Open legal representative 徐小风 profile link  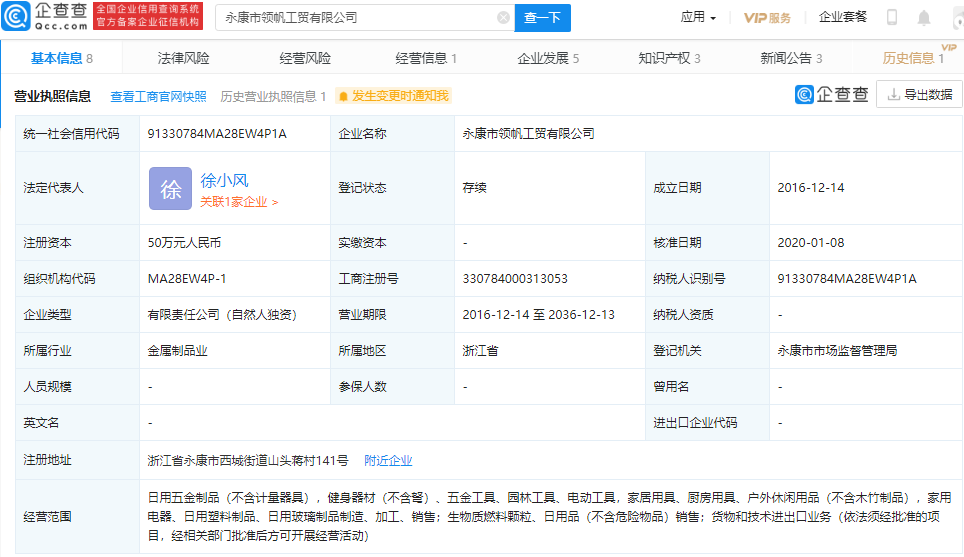coord(224,180)
